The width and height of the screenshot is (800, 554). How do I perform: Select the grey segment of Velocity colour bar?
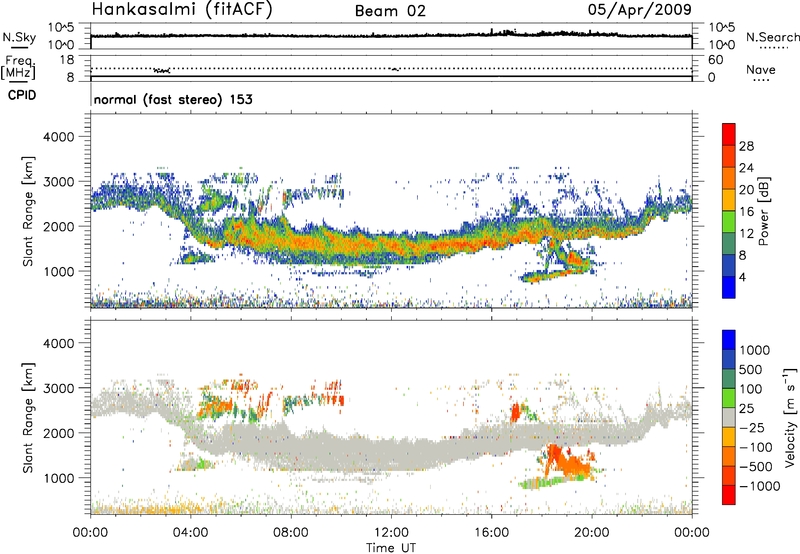pos(729,417)
